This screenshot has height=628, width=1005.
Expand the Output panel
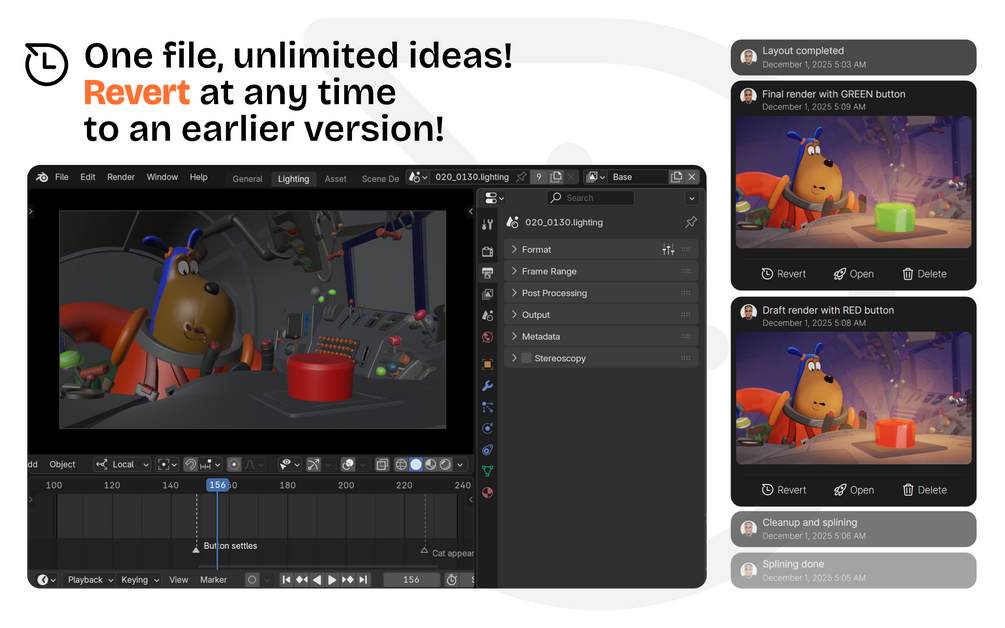601,315
